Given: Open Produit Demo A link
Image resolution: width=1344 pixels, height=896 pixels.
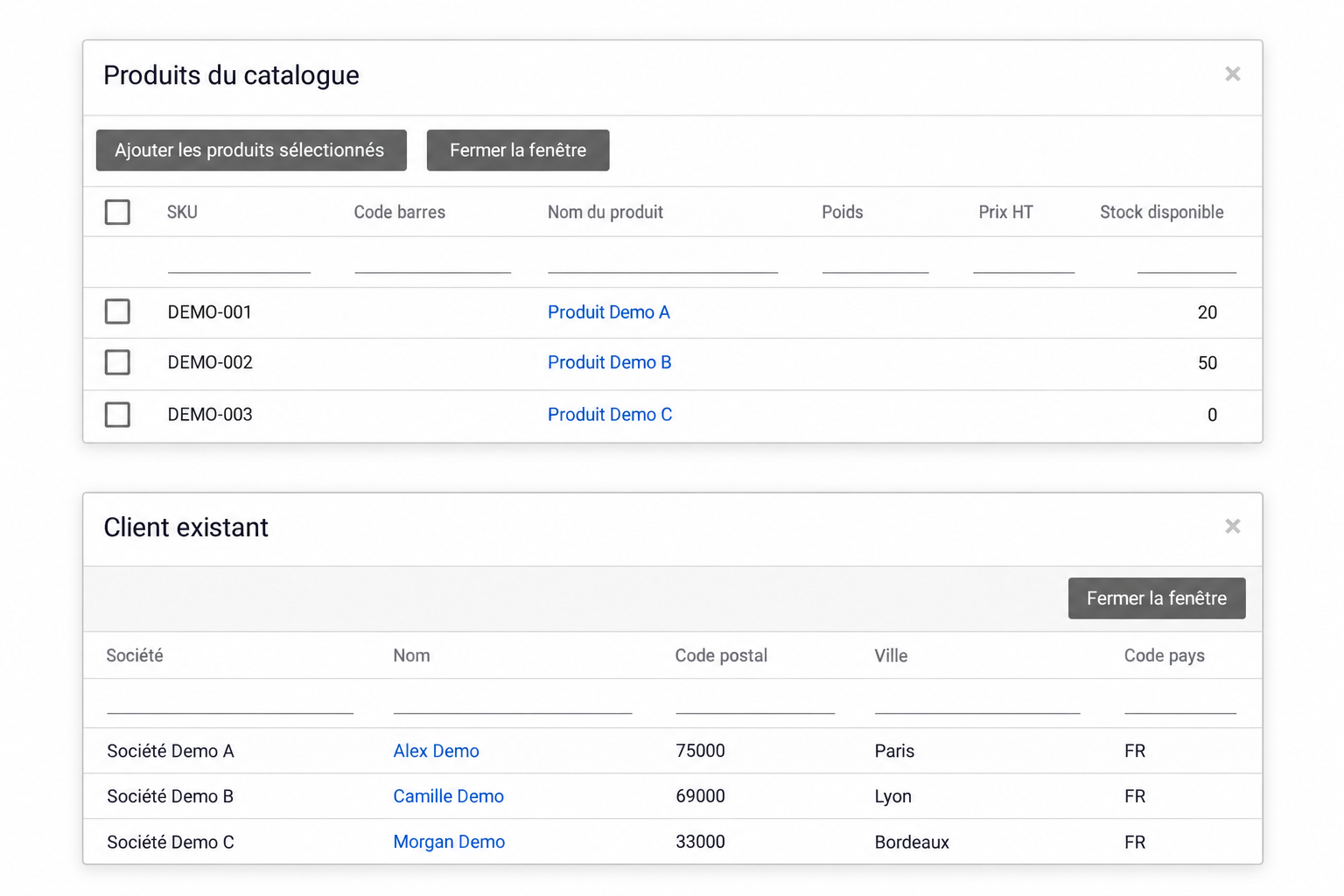Looking at the screenshot, I should click(609, 312).
